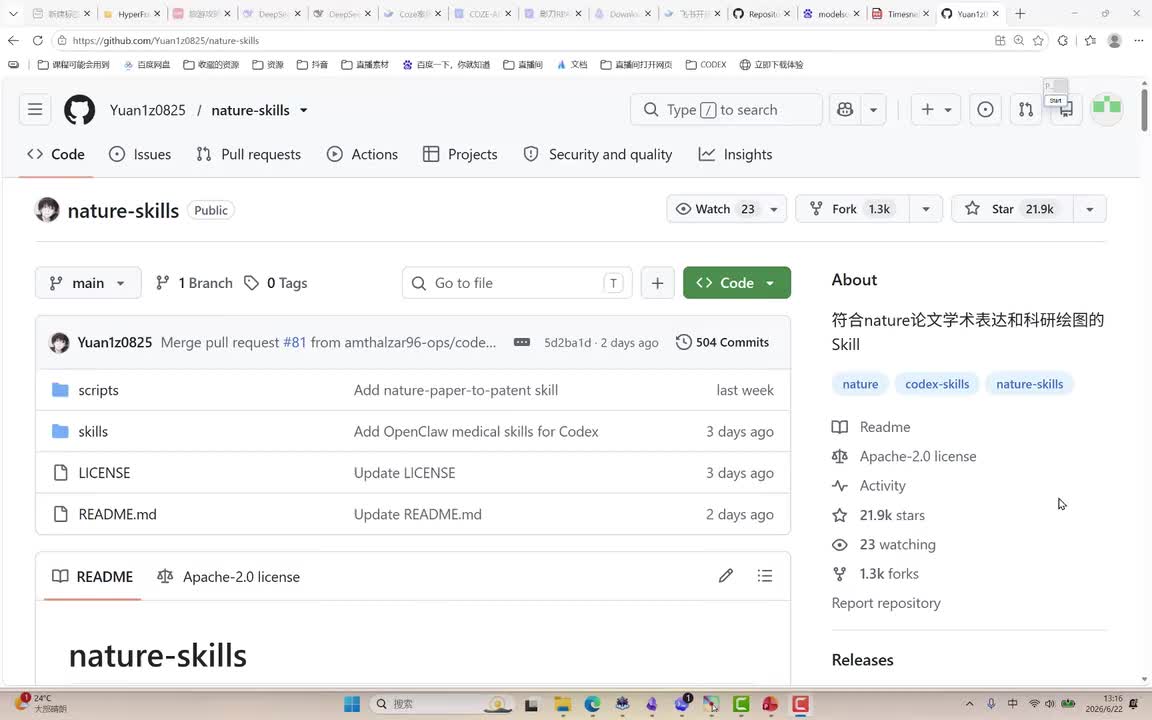Screen dimensions: 1152x720
Task: Switch to the Issues tab
Action: point(140,154)
